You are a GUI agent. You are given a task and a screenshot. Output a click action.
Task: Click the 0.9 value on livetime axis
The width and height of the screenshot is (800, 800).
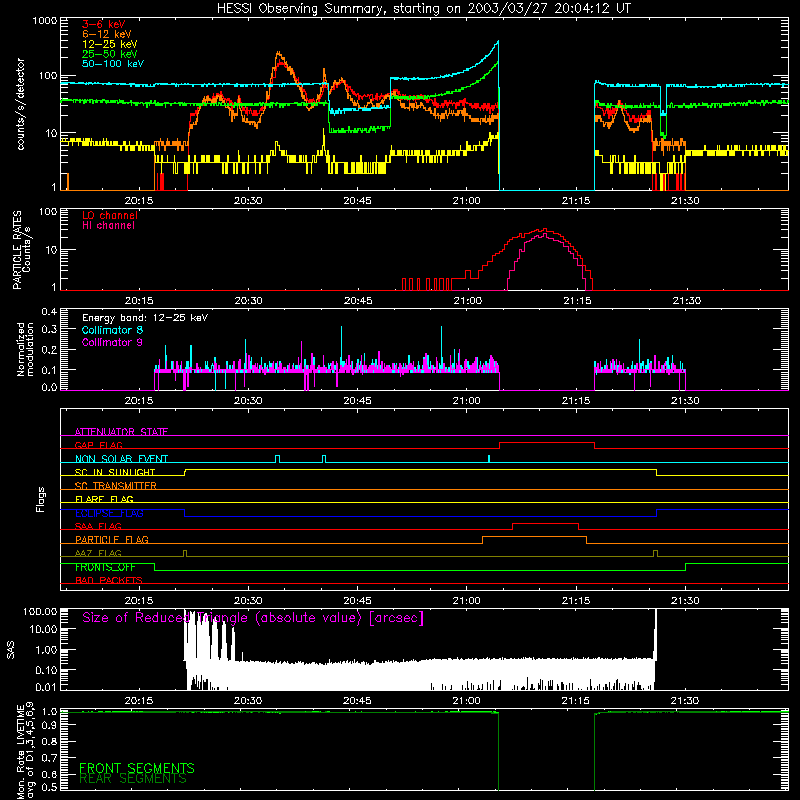pyautogui.click(x=49, y=725)
